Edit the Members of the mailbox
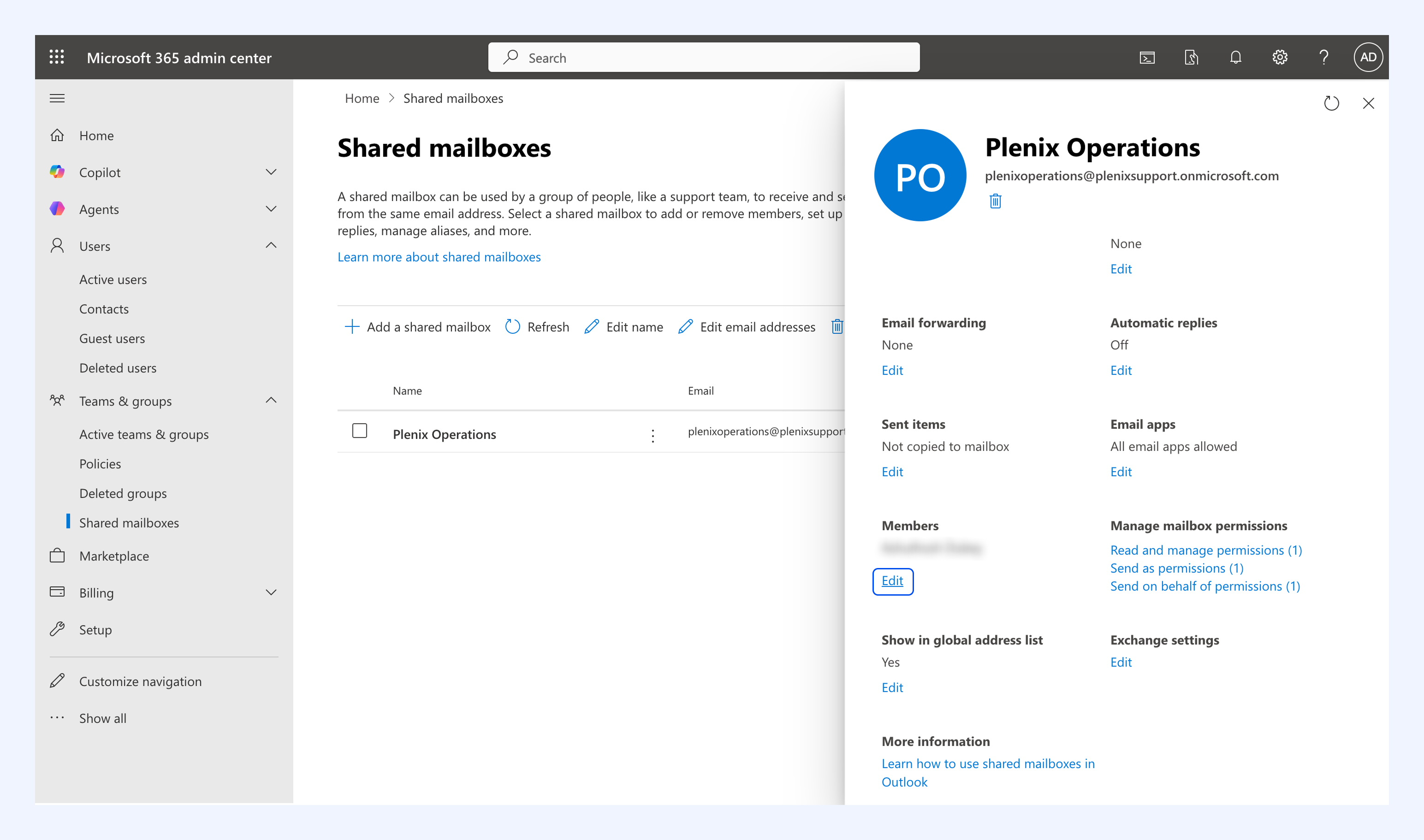Viewport: 1424px width, 840px height. 892,581
